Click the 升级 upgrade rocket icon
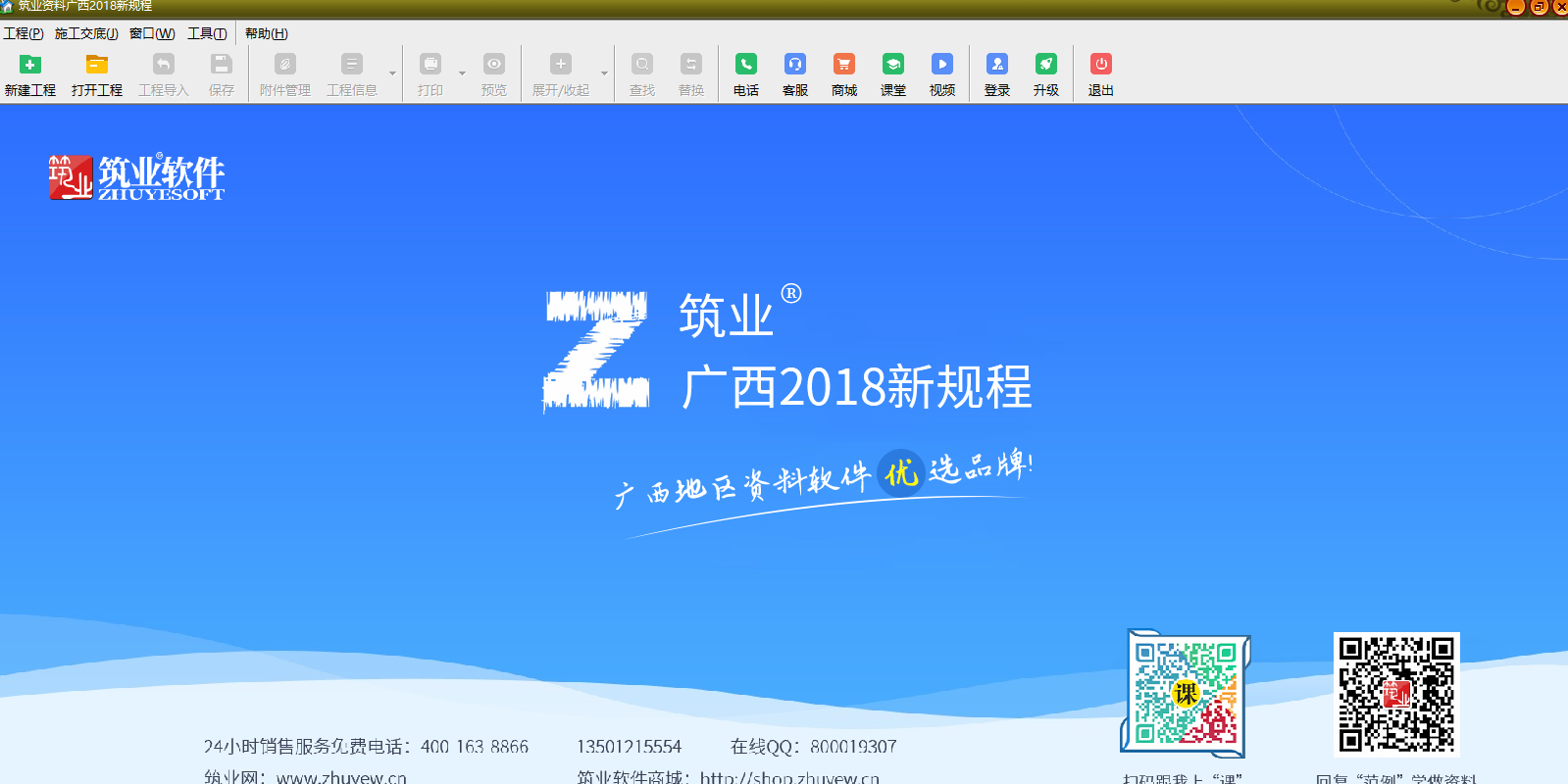 coord(1045,65)
